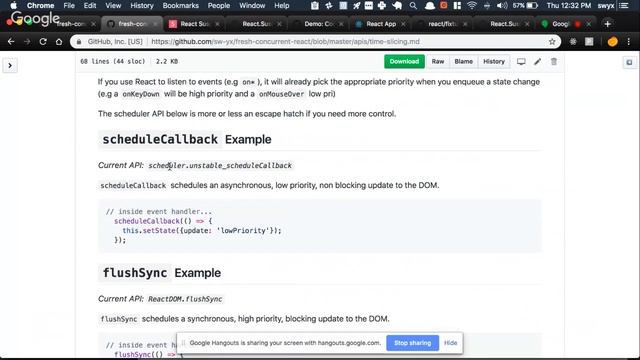Open the Help menu
Viewport: 640px width, 360px height.
(x=282, y=6)
